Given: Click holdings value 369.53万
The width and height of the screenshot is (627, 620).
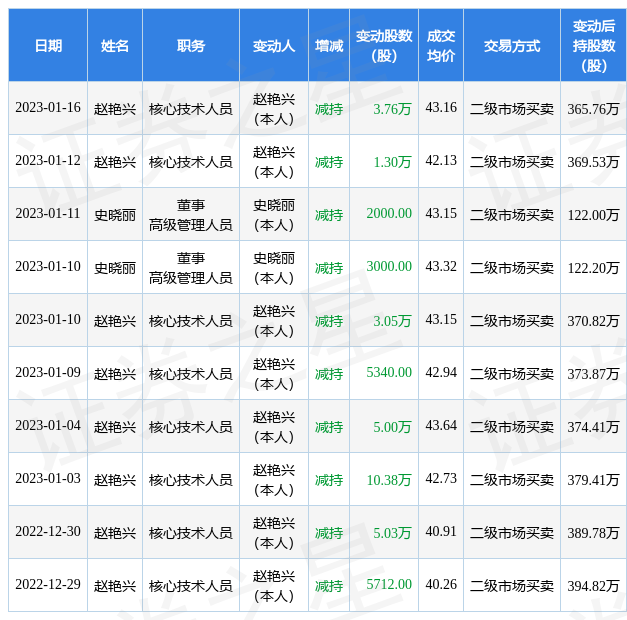Looking at the screenshot, I should click(x=593, y=162).
